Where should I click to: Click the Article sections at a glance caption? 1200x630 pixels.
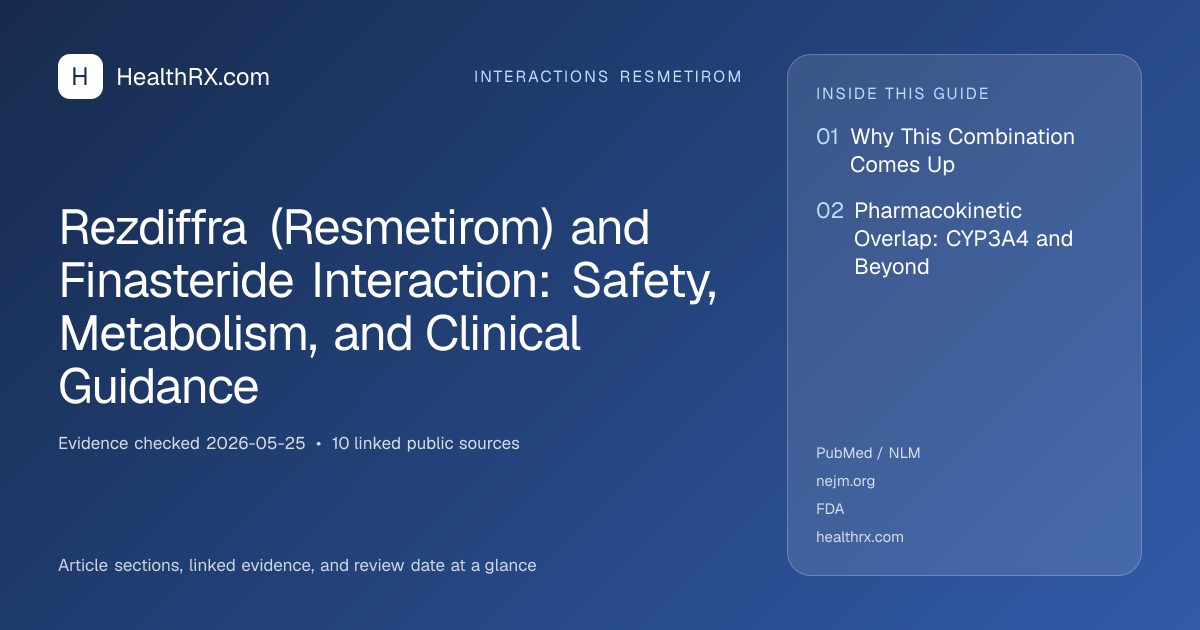pyautogui.click(x=297, y=565)
